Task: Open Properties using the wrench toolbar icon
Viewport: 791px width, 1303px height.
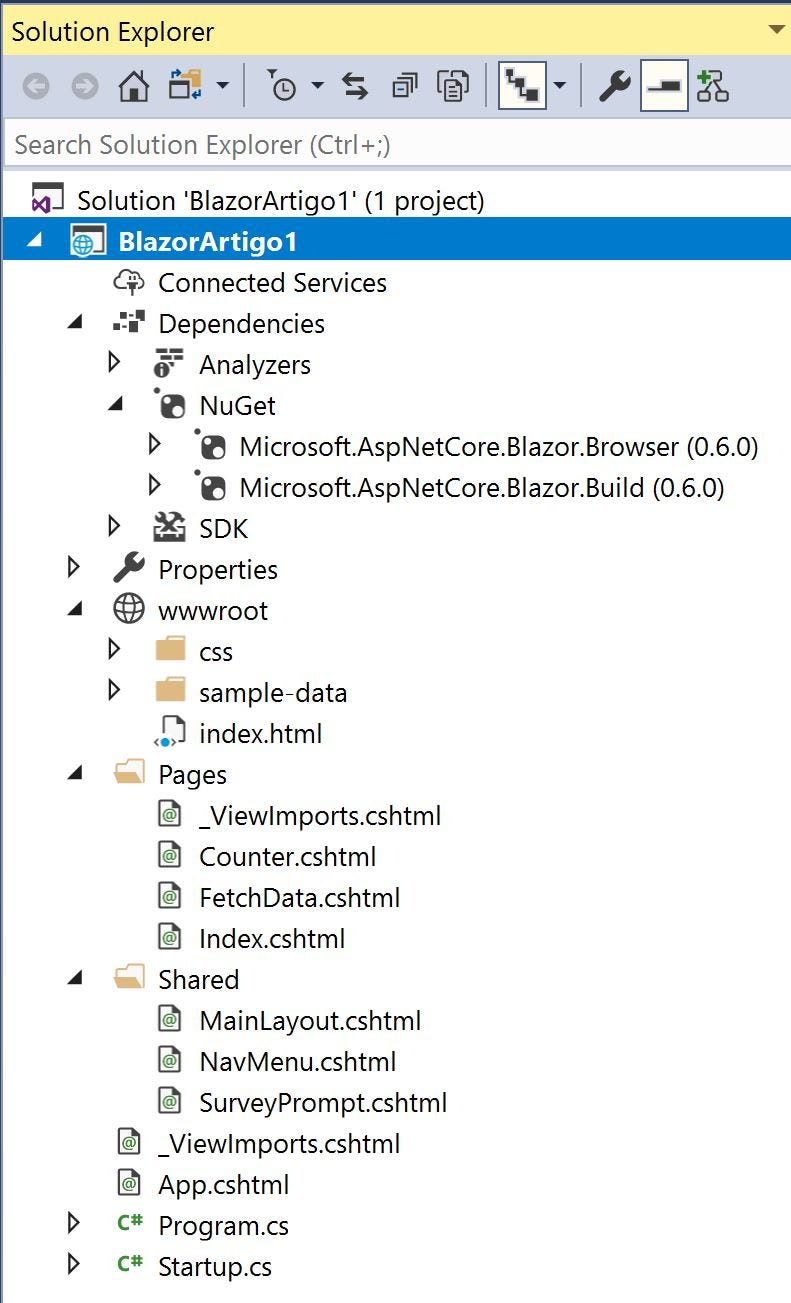Action: coord(614,87)
